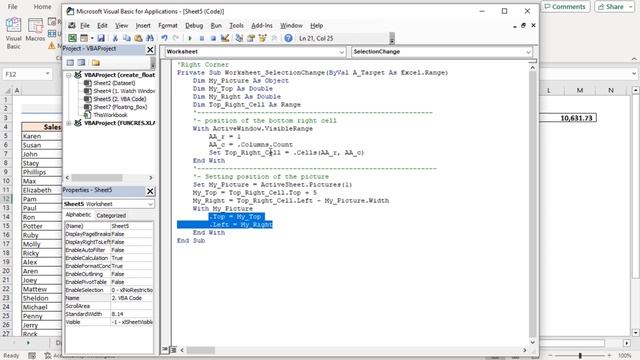
Task: Click the Redo arrow icon
Action: (176, 38)
